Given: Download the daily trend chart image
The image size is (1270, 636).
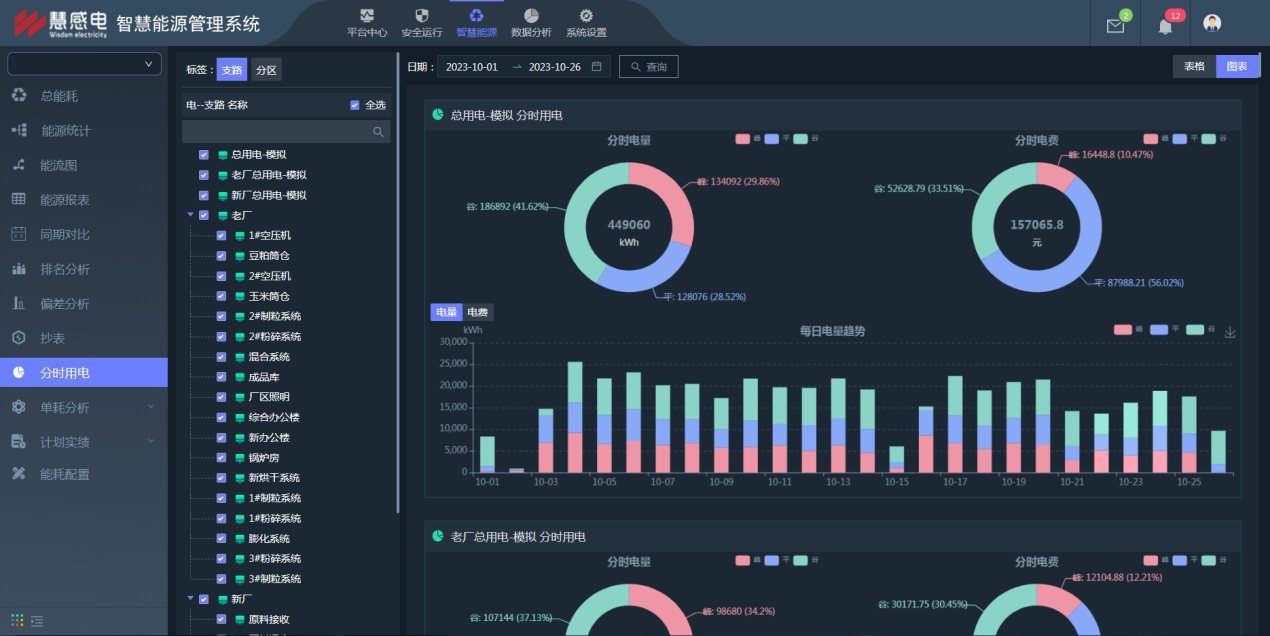Looking at the screenshot, I should 1230,333.
